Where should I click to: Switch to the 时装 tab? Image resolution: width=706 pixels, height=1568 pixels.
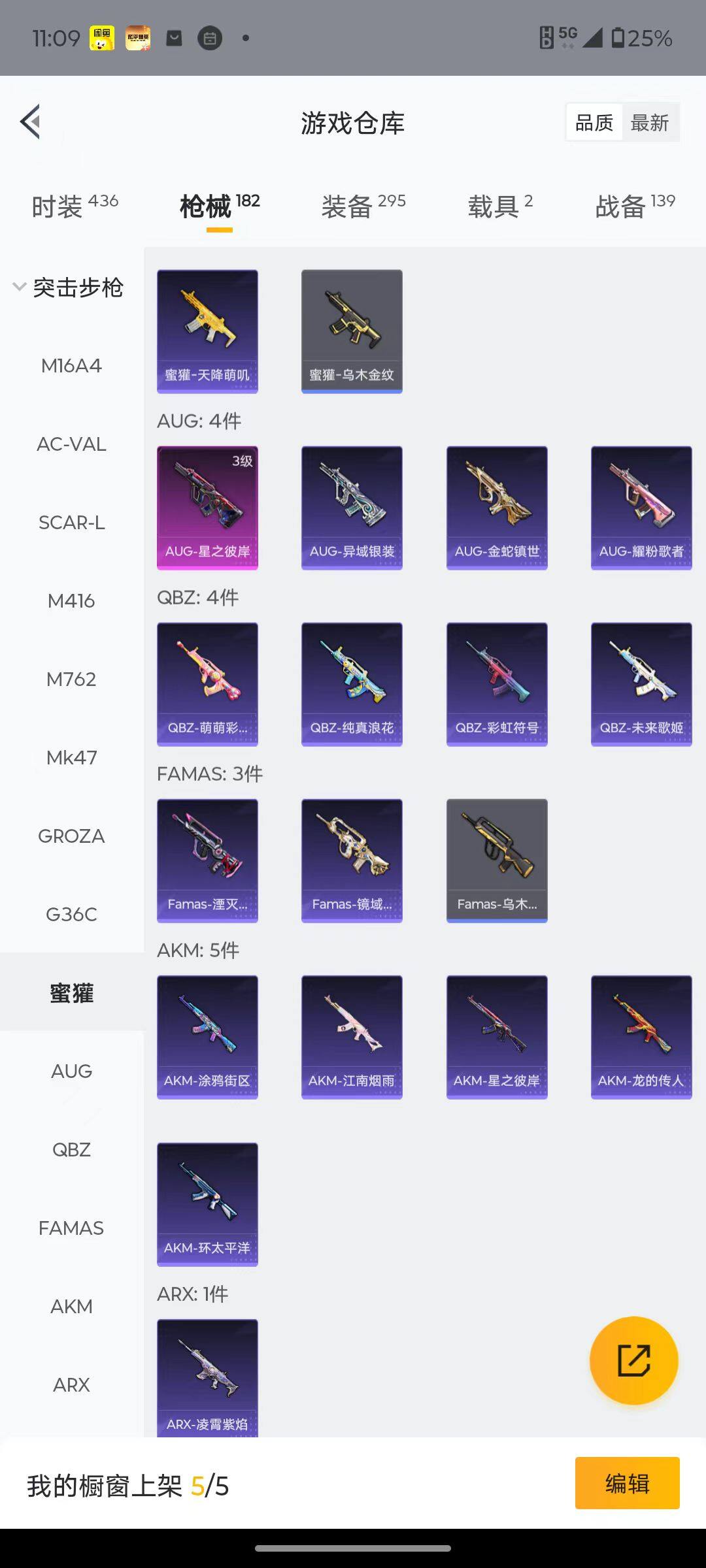[x=75, y=206]
